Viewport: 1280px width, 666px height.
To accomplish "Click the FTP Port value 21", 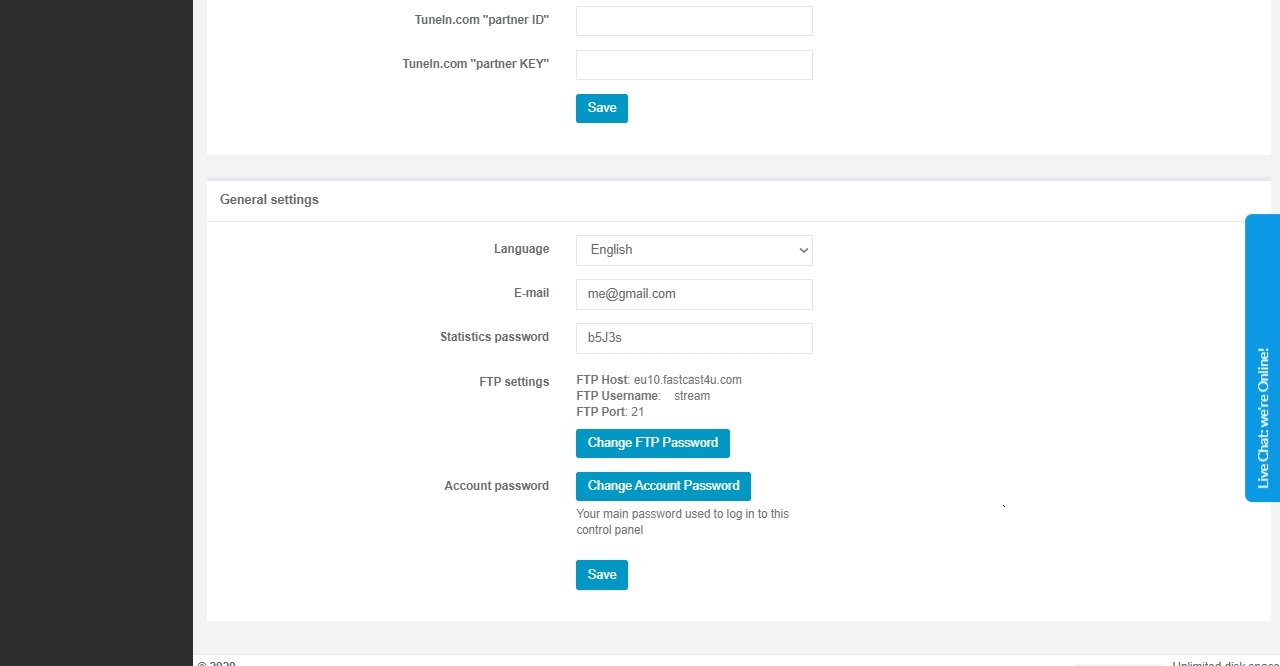I will (x=638, y=412).
